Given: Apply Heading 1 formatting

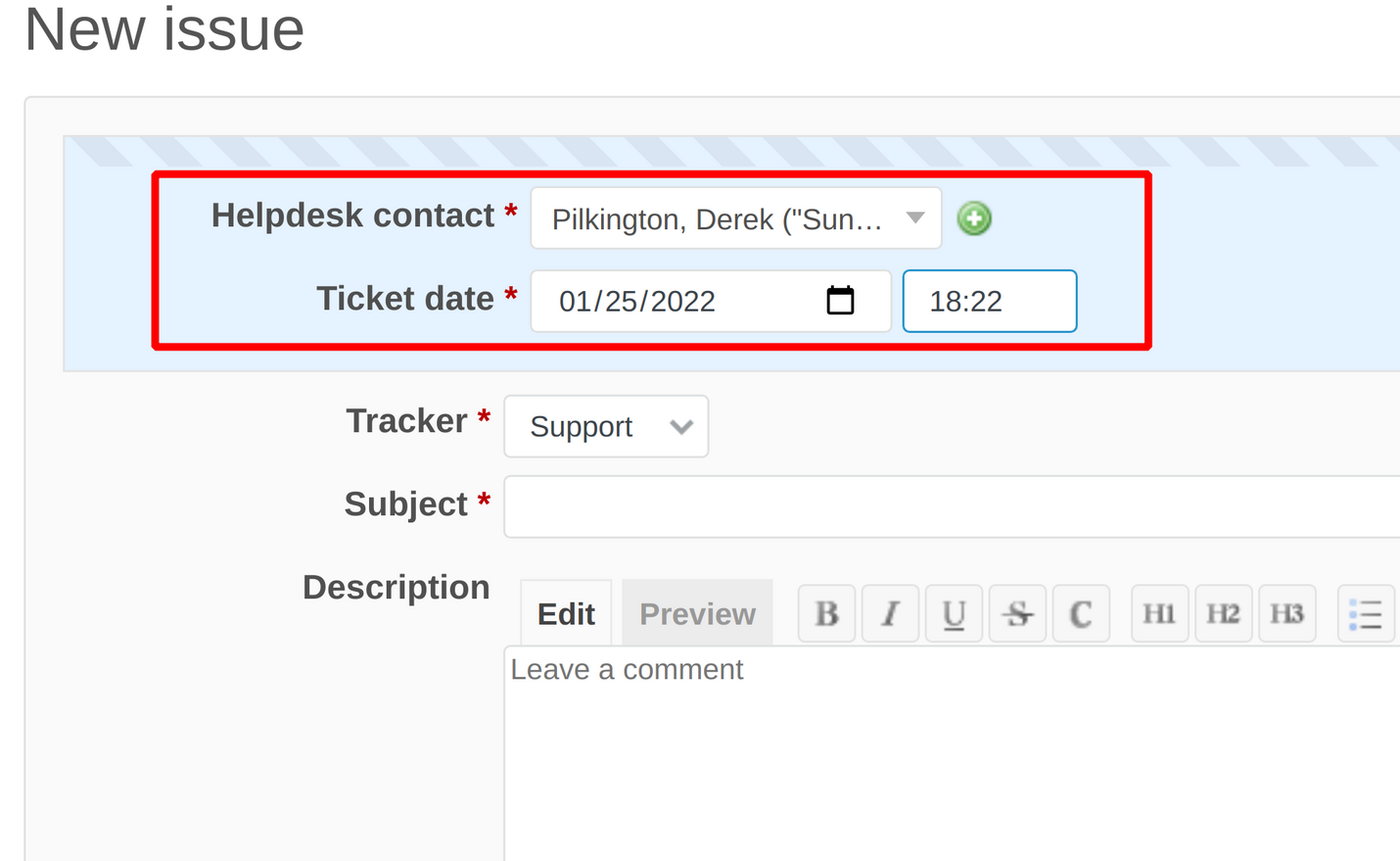Looking at the screenshot, I should [x=1158, y=612].
